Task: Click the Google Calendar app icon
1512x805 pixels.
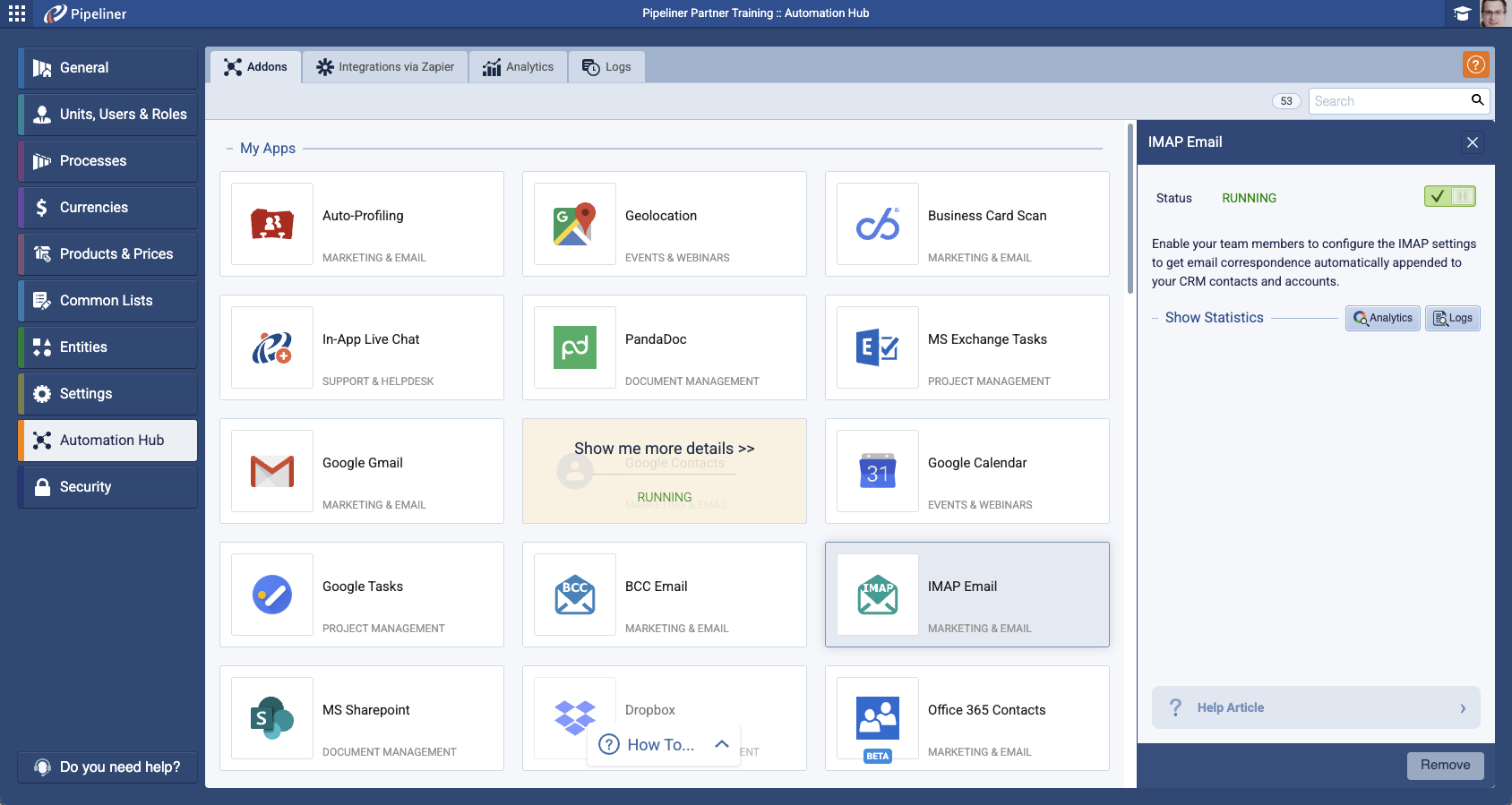Action: pos(878,471)
